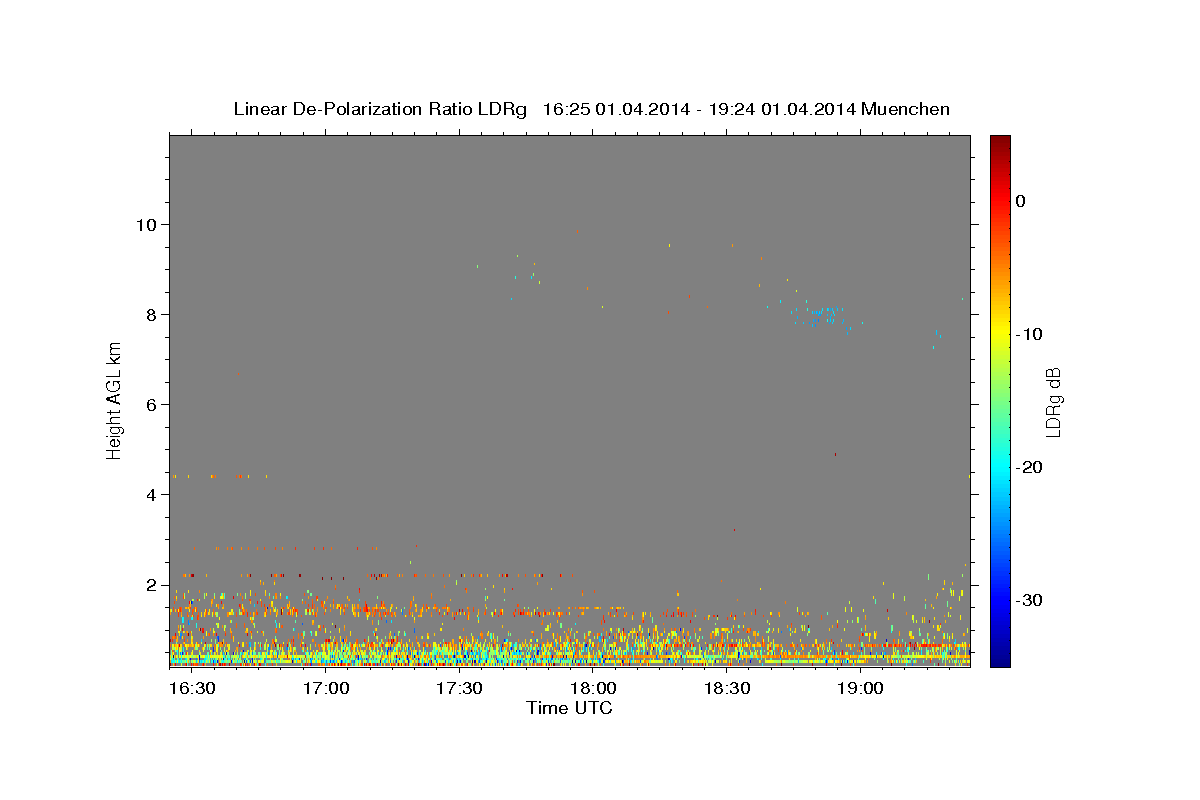Click the colorbar value -20

pyautogui.click(x=1030, y=467)
